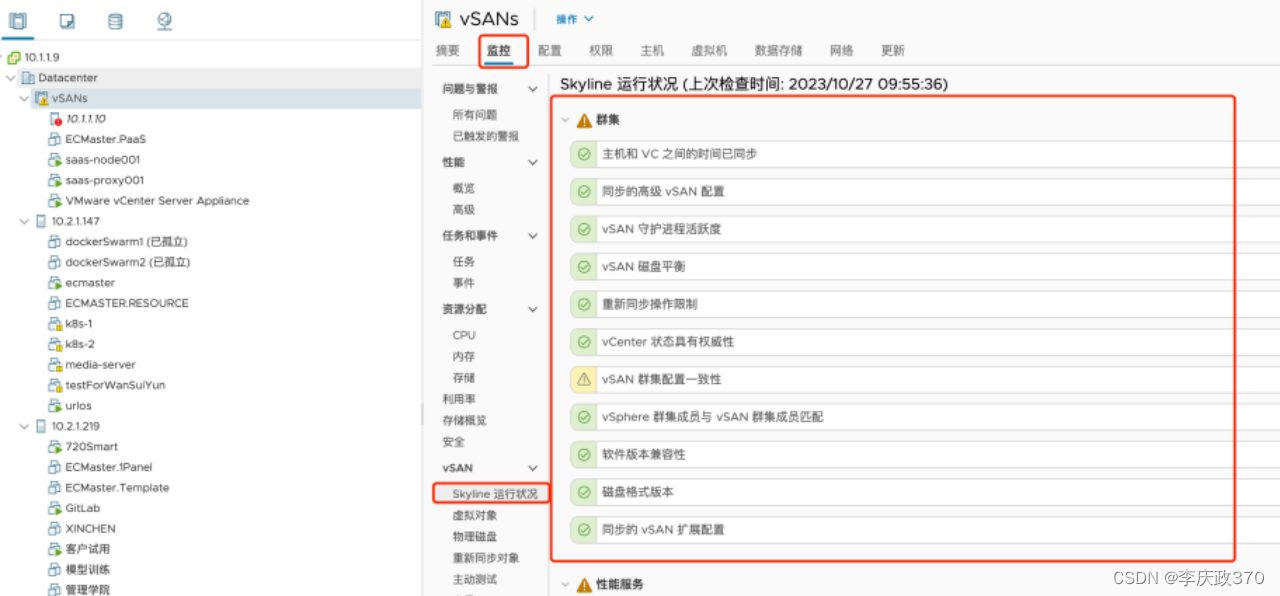Switch to the '监控' tab

coord(499,51)
